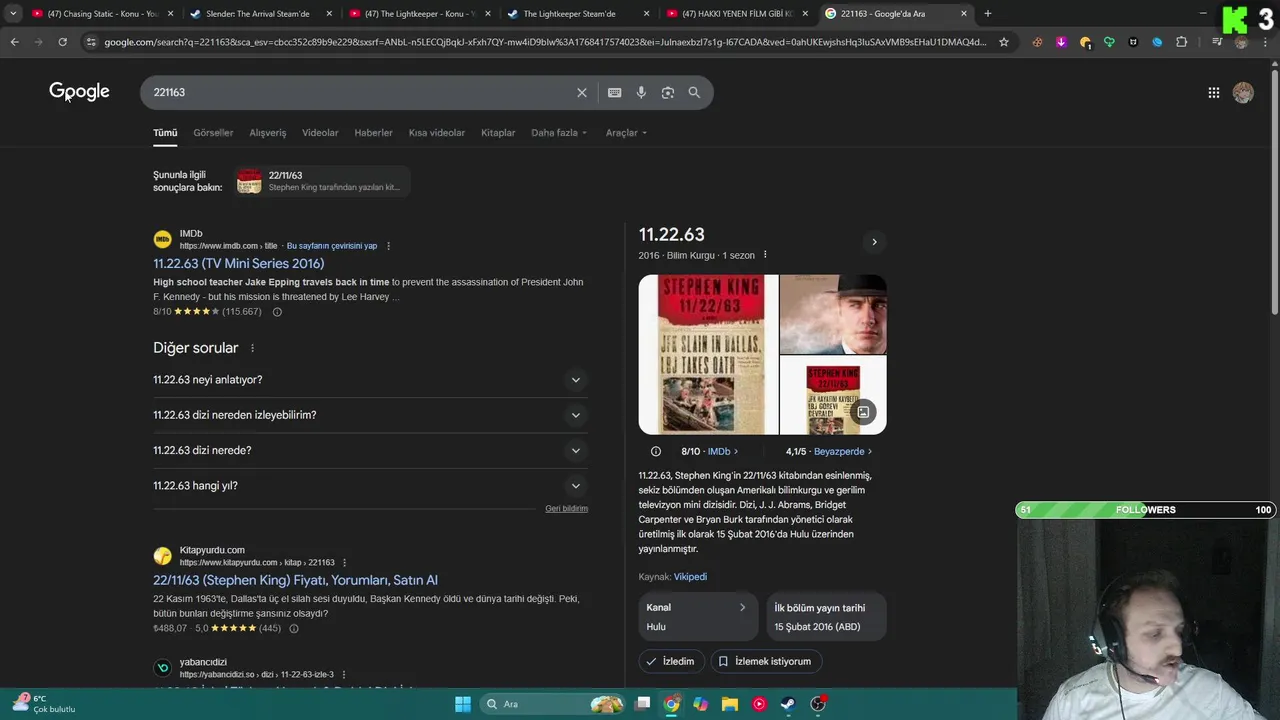Open Steam from the taskbar

click(788, 704)
